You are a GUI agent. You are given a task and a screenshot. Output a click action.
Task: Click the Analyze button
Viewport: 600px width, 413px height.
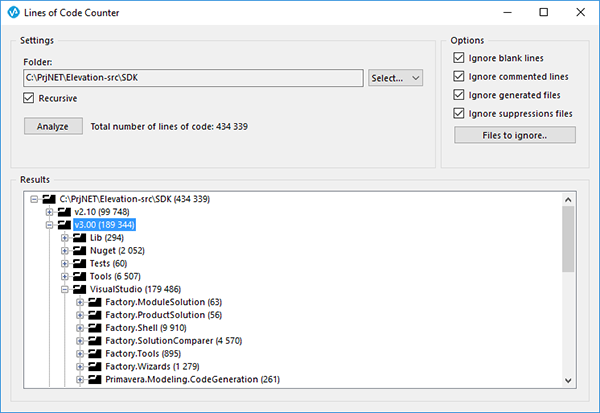53,126
